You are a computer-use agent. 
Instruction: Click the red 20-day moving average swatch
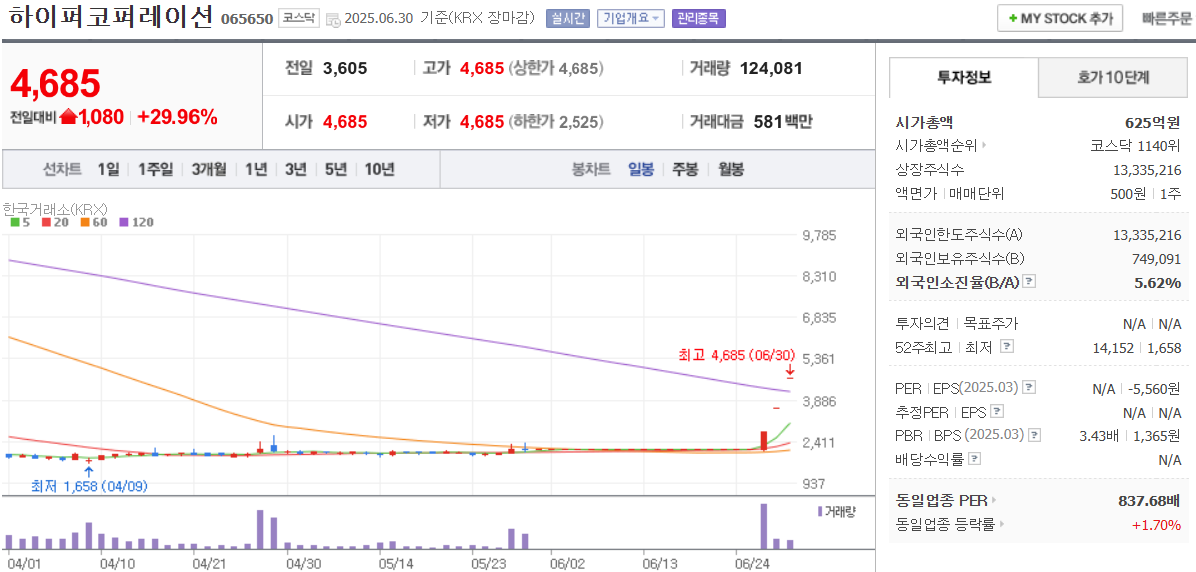tap(46, 223)
